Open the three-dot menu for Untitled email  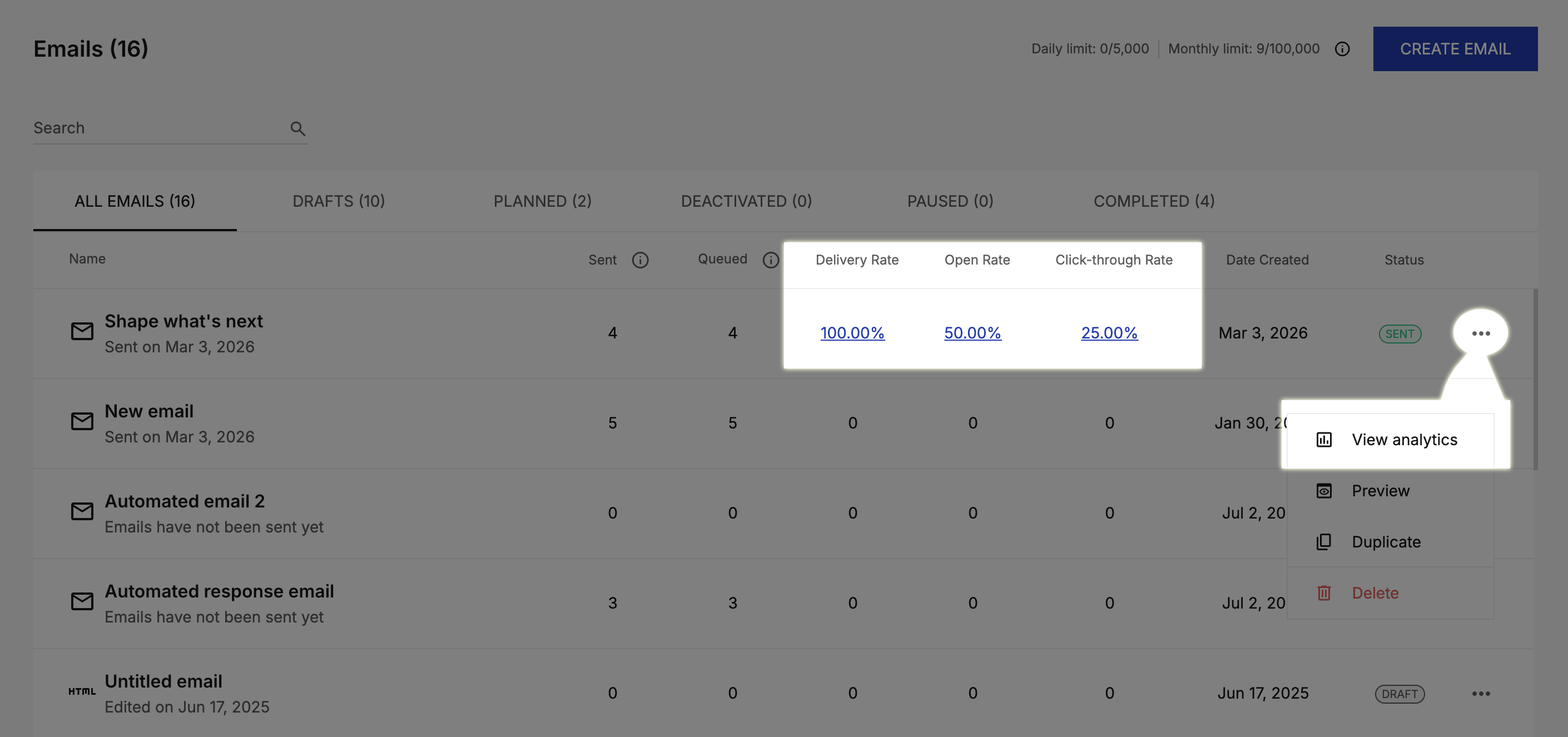(1480, 693)
